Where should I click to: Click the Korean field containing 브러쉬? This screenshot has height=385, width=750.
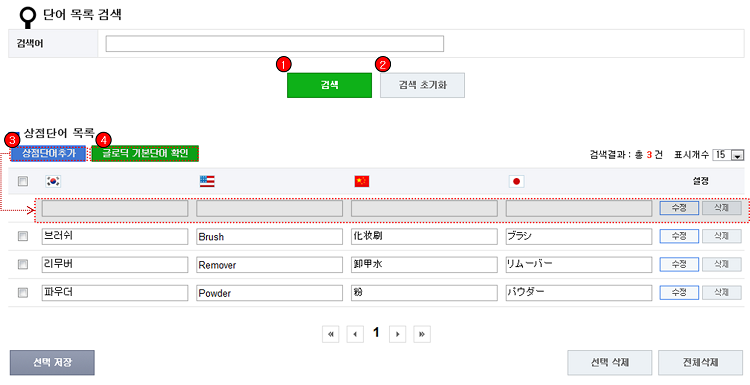(115, 237)
